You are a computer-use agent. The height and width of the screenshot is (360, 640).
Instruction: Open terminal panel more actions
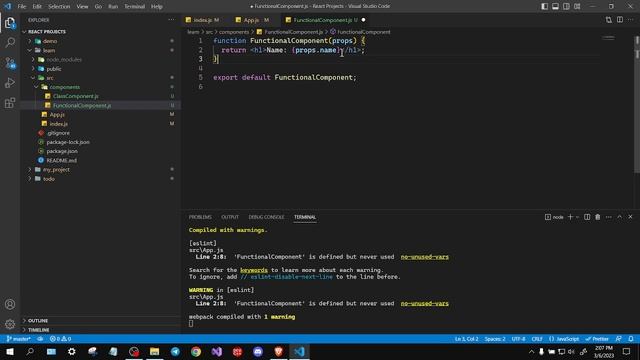(x=609, y=217)
